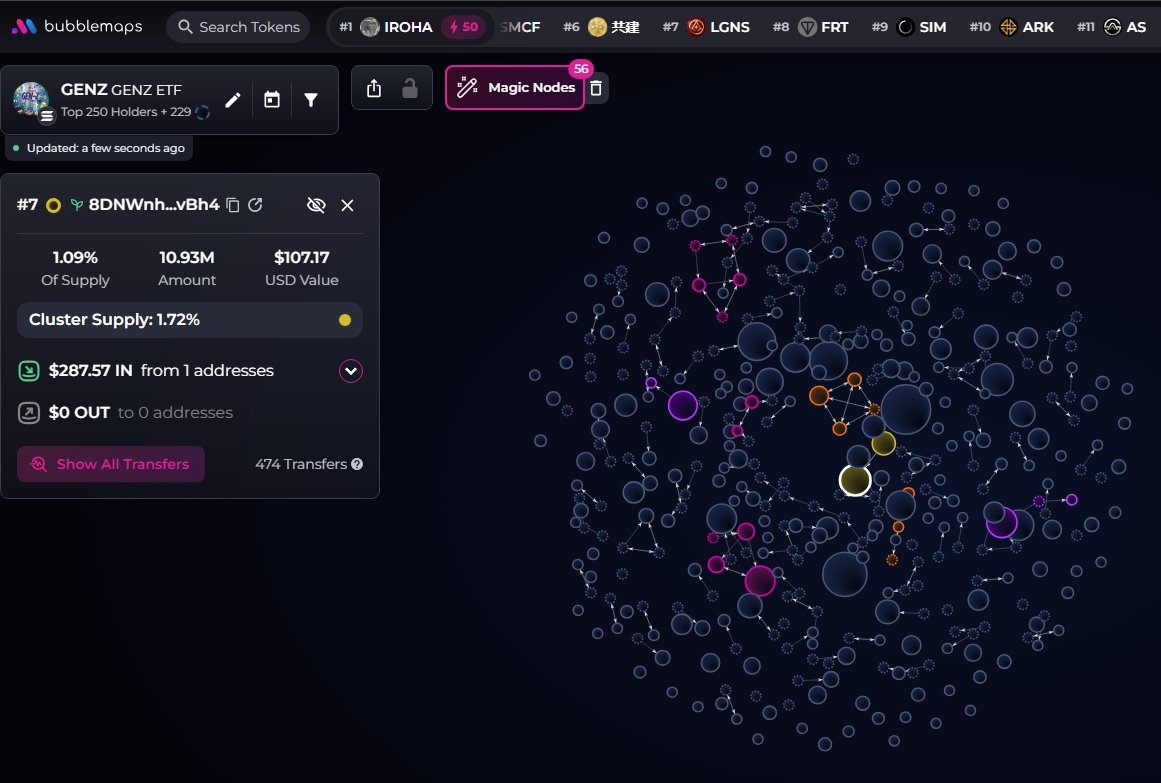The height and width of the screenshot is (783, 1161).
Task: Open trending token #11 AS
Action: (1112, 27)
